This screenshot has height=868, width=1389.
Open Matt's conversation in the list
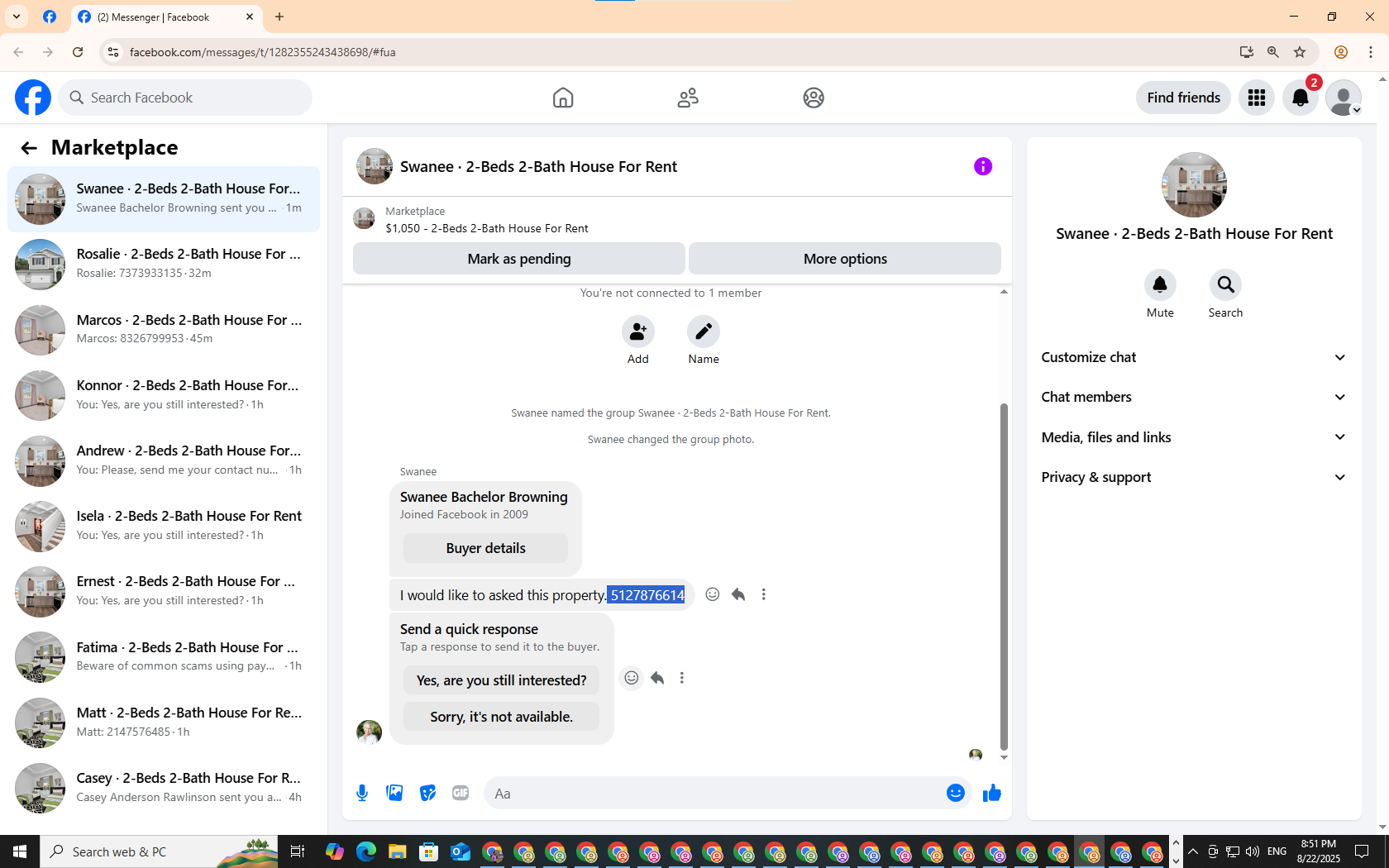click(x=164, y=723)
